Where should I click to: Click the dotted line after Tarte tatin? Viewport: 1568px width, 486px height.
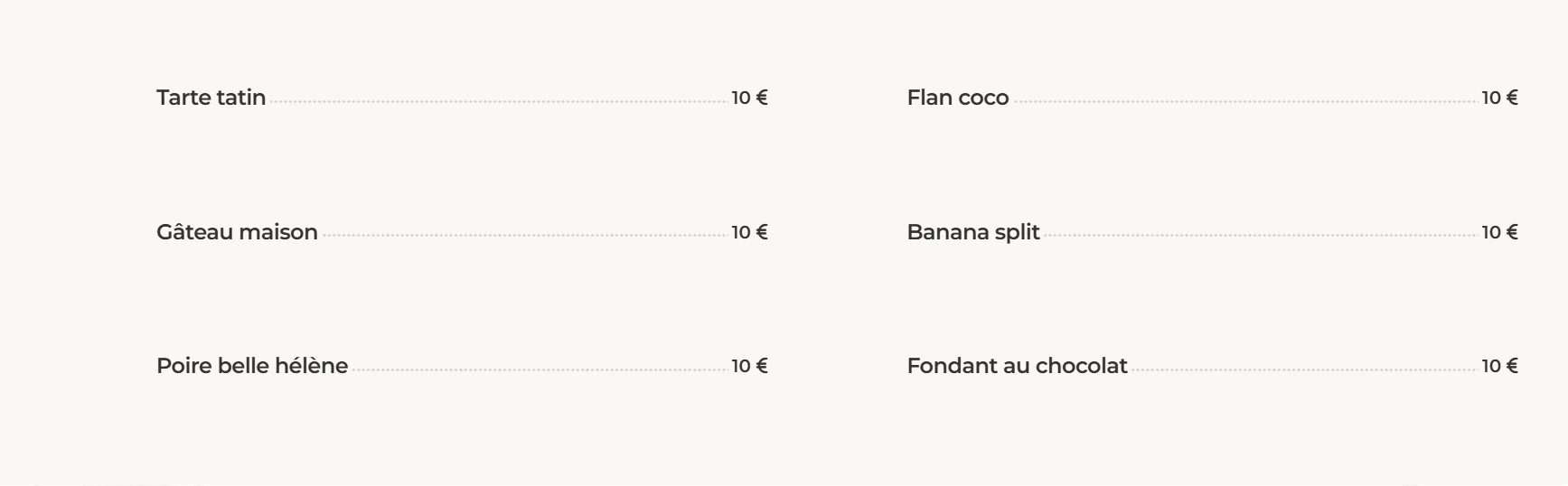coord(498,102)
